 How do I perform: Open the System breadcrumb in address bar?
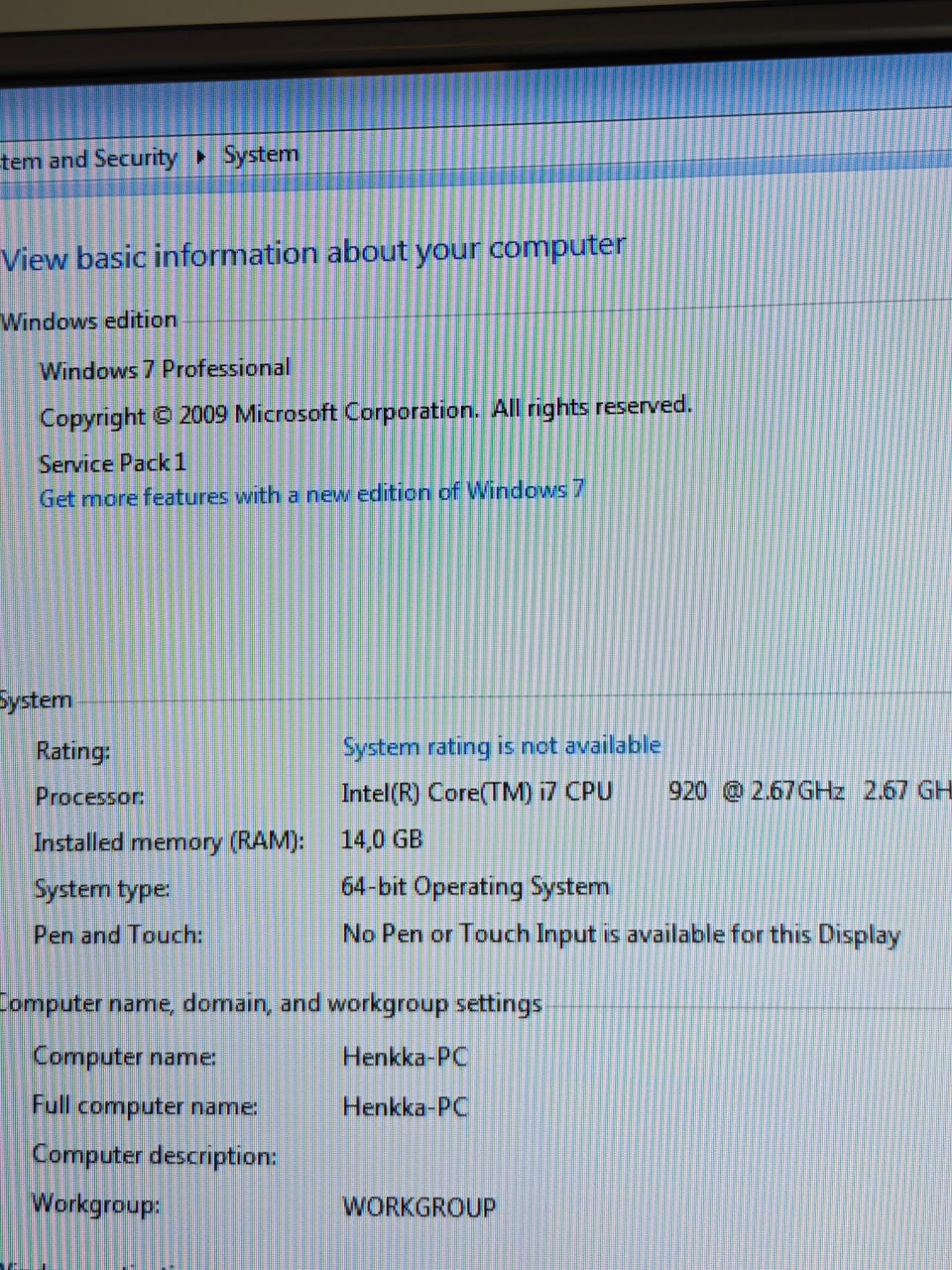coord(261,155)
